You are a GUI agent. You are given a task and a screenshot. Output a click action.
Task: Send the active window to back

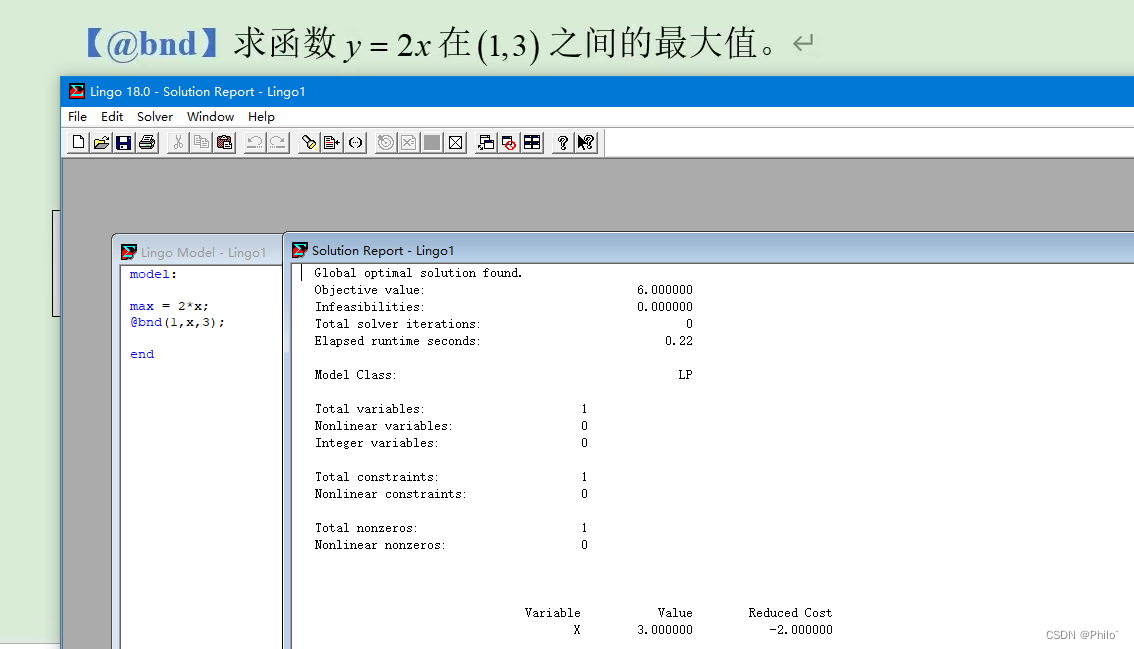click(x=486, y=143)
